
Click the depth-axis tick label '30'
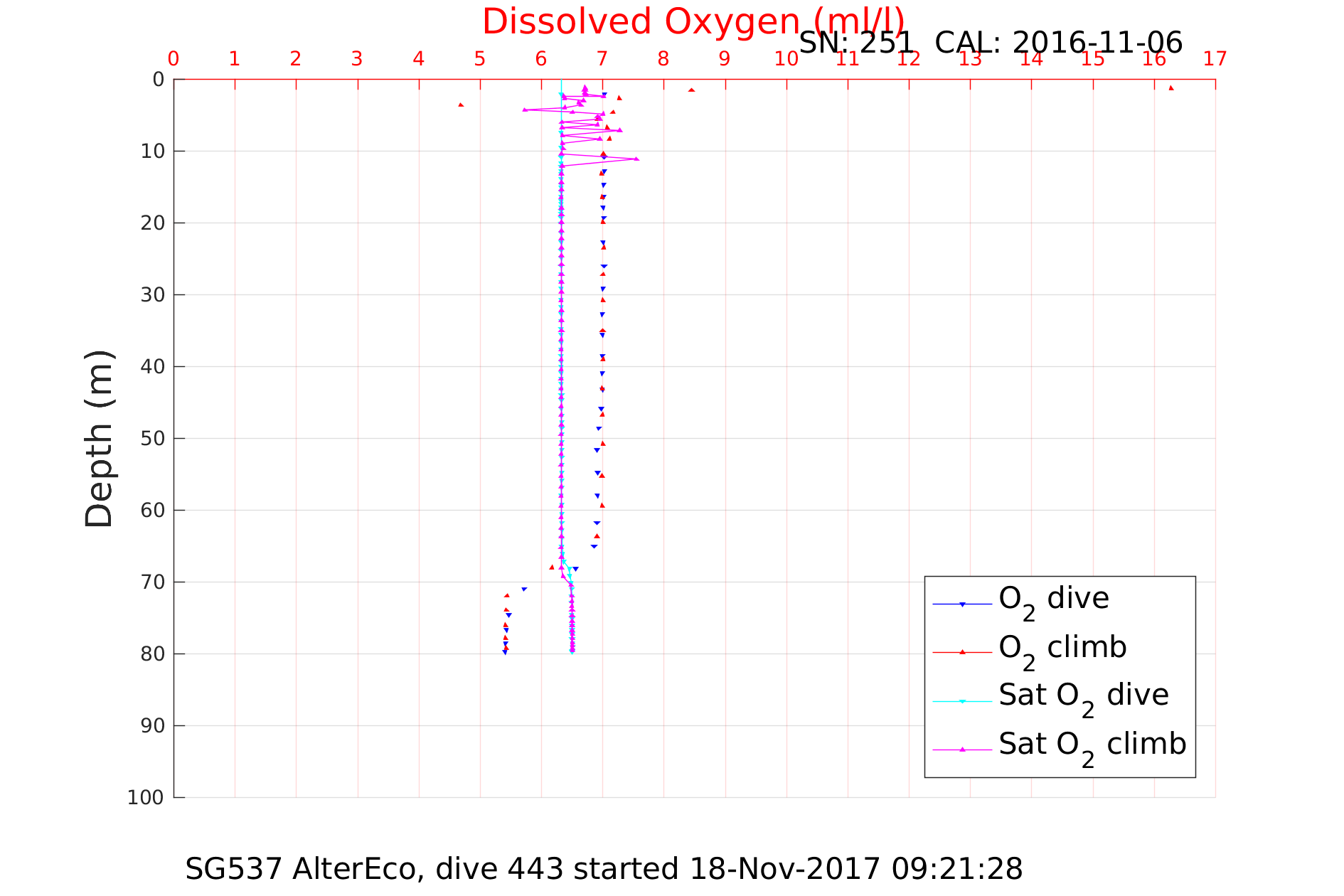click(153, 295)
